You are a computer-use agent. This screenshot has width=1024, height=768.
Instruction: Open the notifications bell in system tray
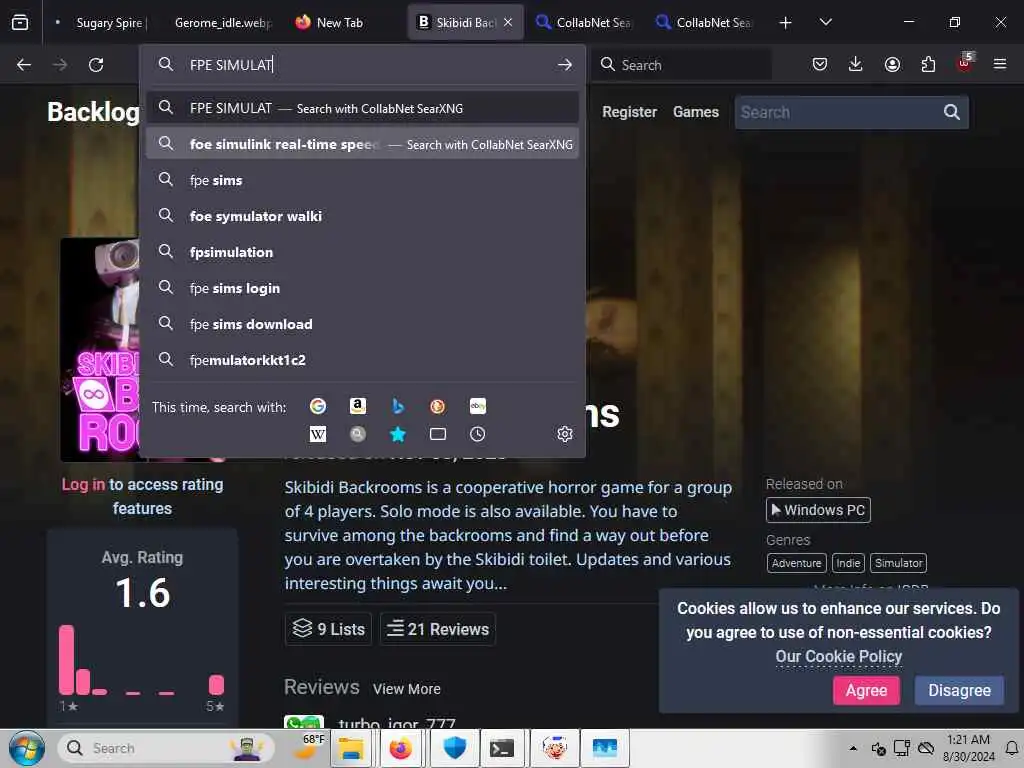point(1012,748)
